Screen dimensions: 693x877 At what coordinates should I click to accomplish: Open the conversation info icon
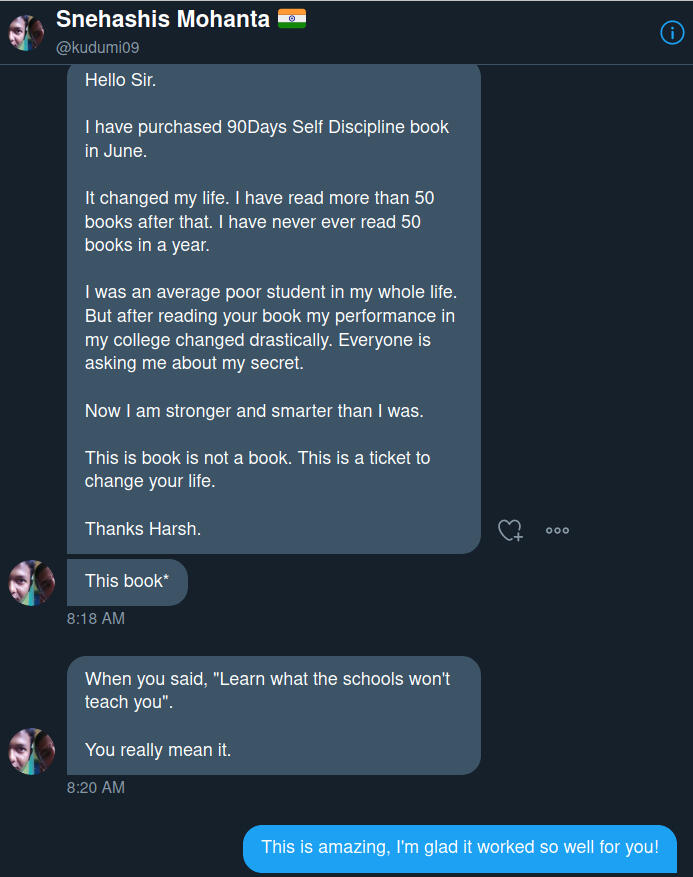pyautogui.click(x=672, y=33)
